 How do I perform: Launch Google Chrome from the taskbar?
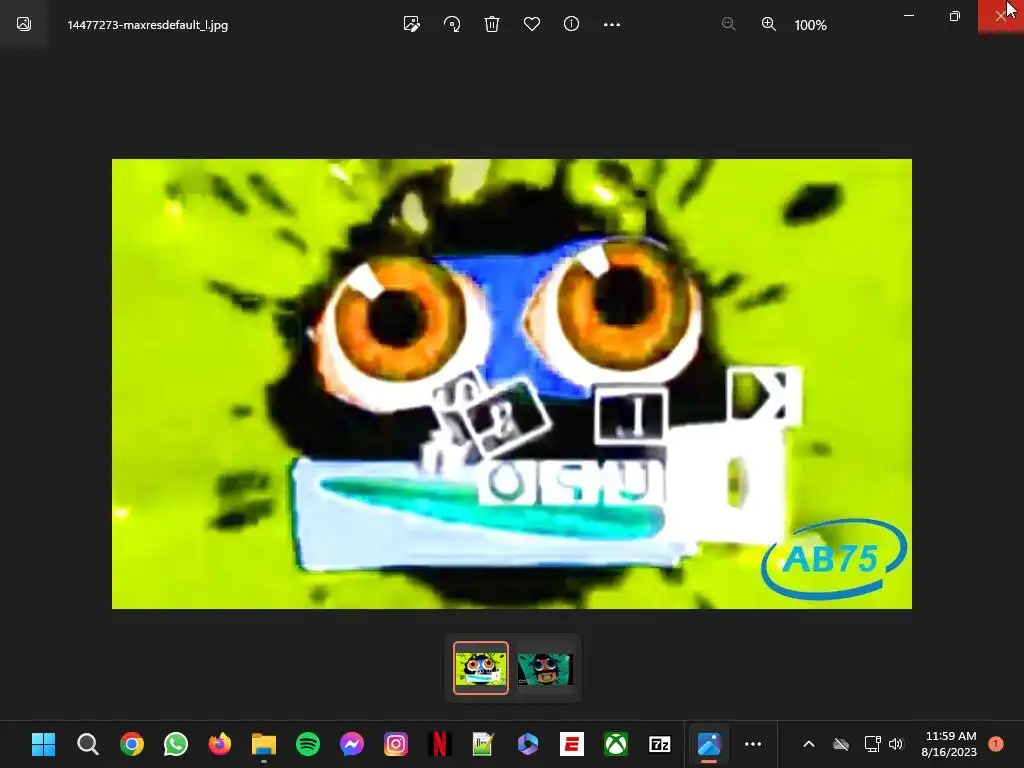tap(132, 744)
